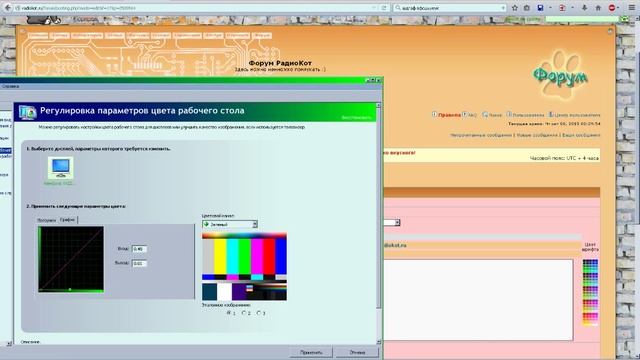640x360 pixels.
Task: Select reference image radio button 3
Action: (x=259, y=313)
